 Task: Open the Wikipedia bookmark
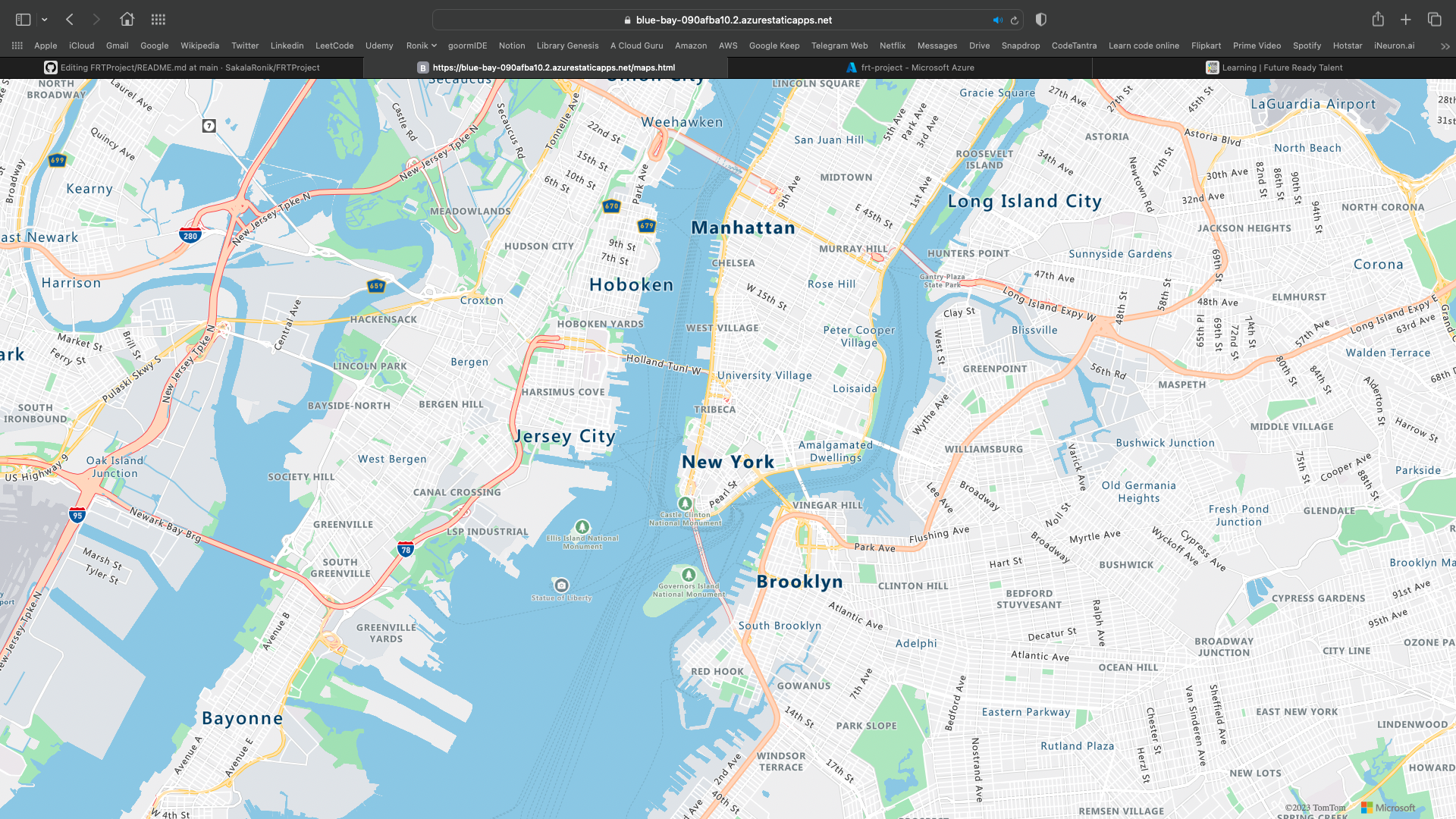[200, 45]
